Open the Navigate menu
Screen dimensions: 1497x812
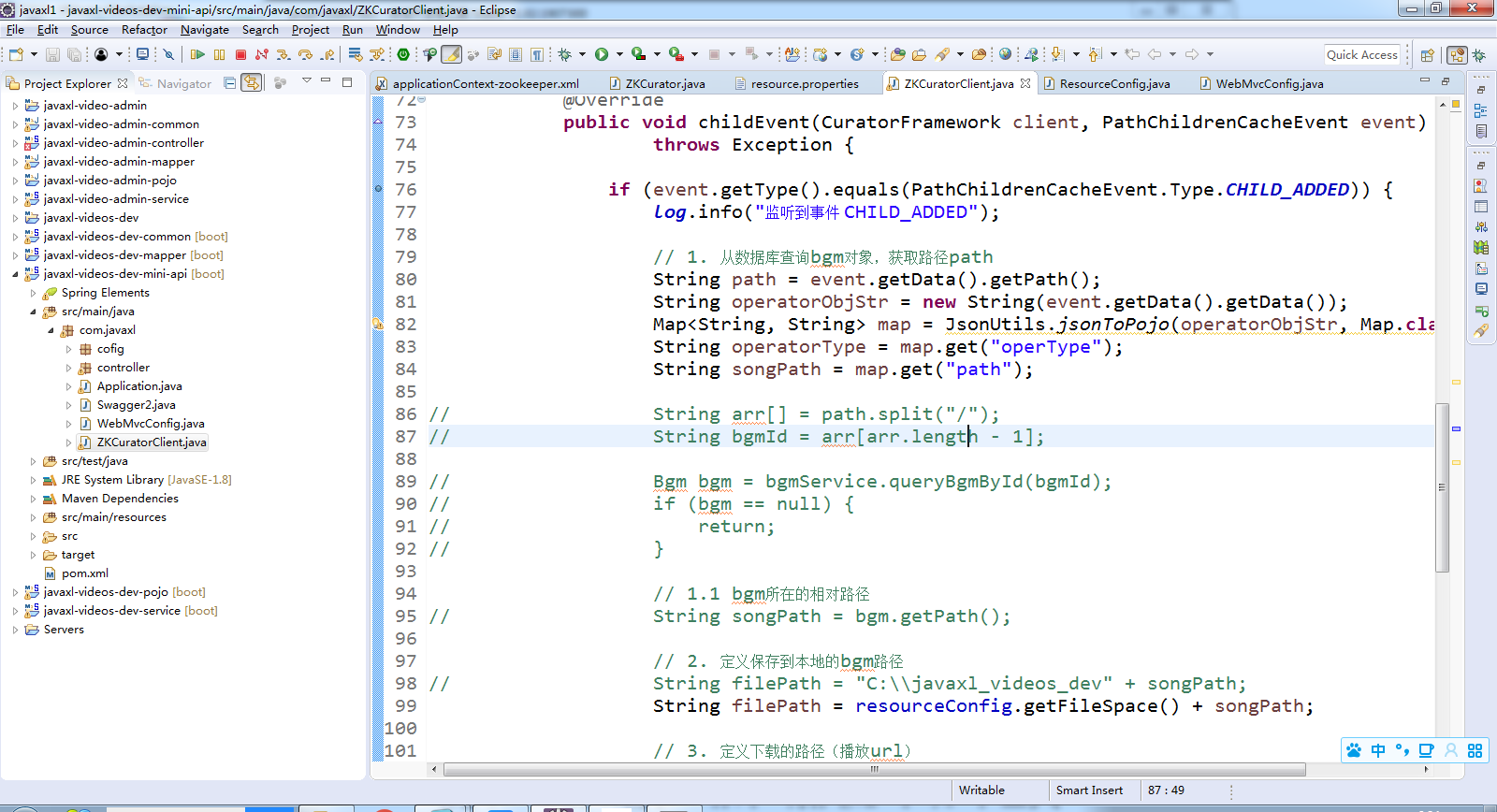click(x=204, y=30)
